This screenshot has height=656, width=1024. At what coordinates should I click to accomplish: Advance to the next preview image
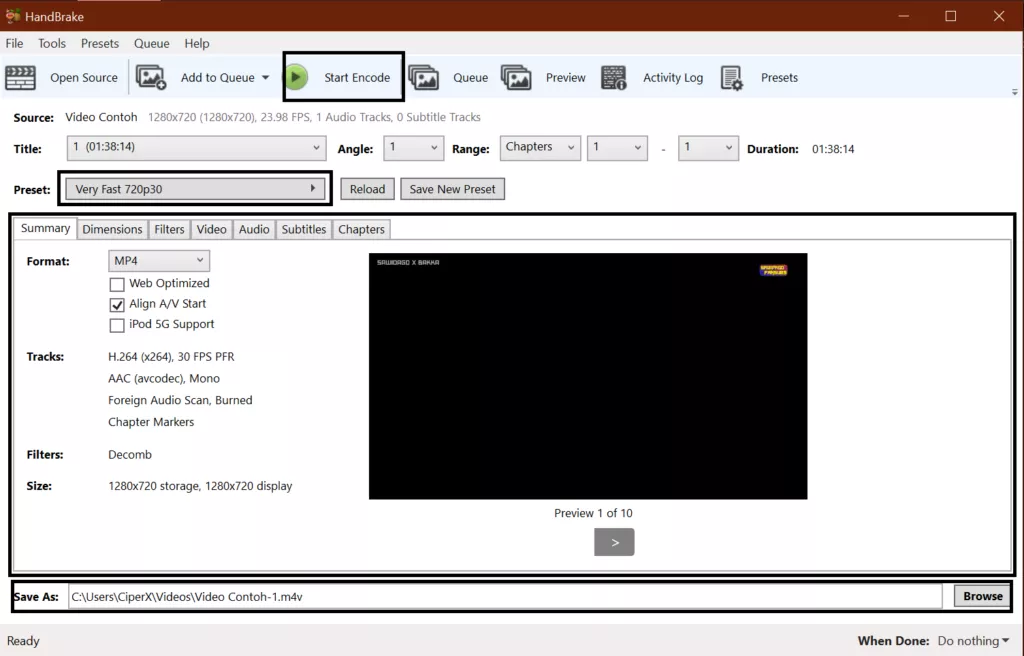pos(614,542)
